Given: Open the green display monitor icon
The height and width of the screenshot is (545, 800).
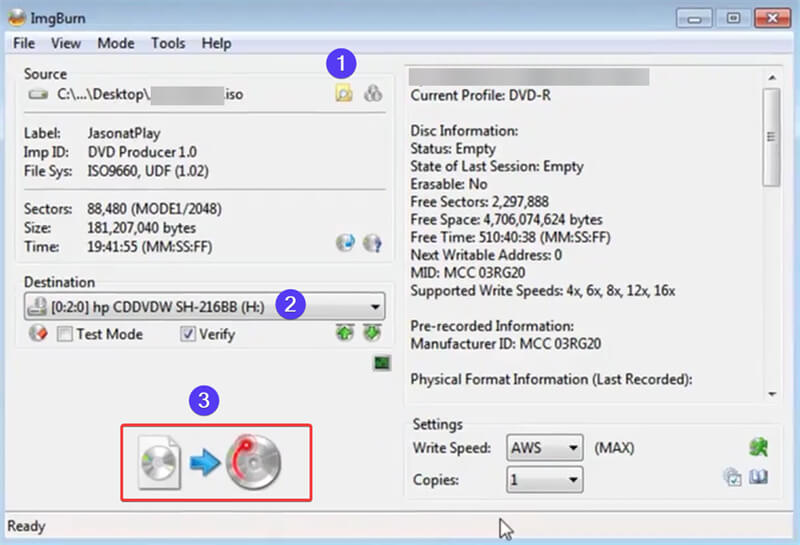Looking at the screenshot, I should (382, 363).
